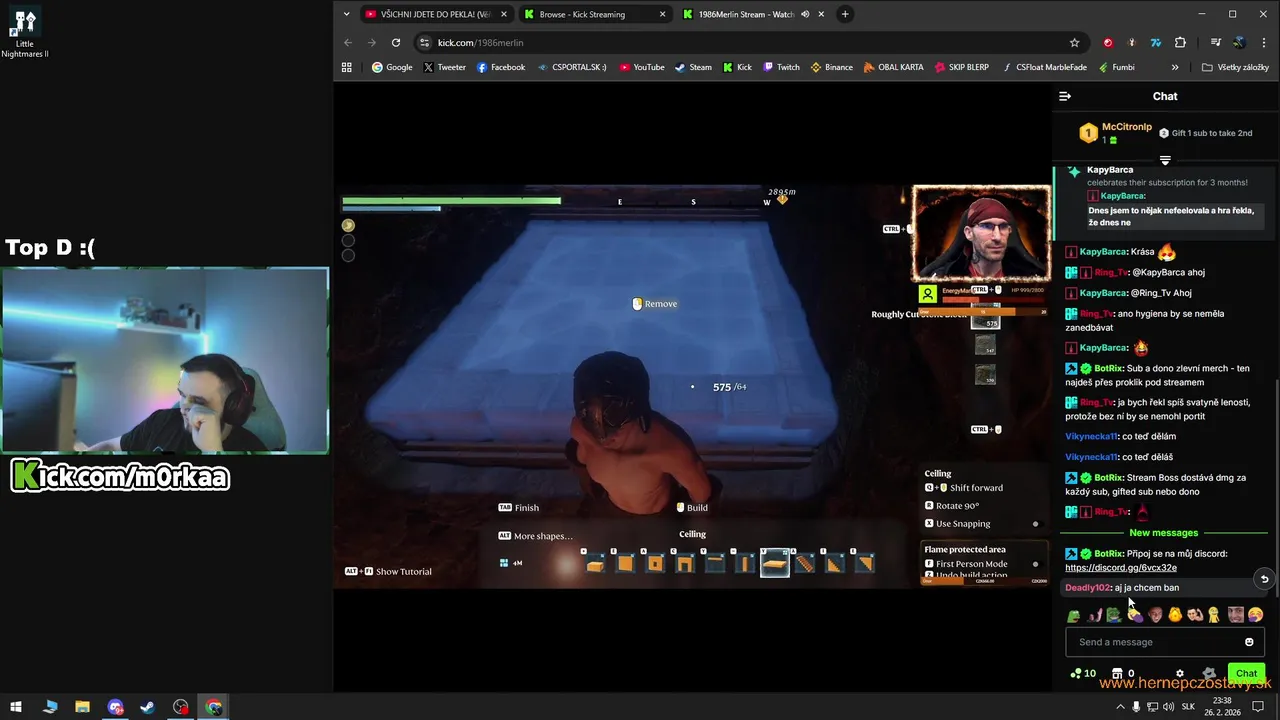1280x720 pixels.
Task: Pick the yellow chick emote in quick emotes
Action: 1175,615
